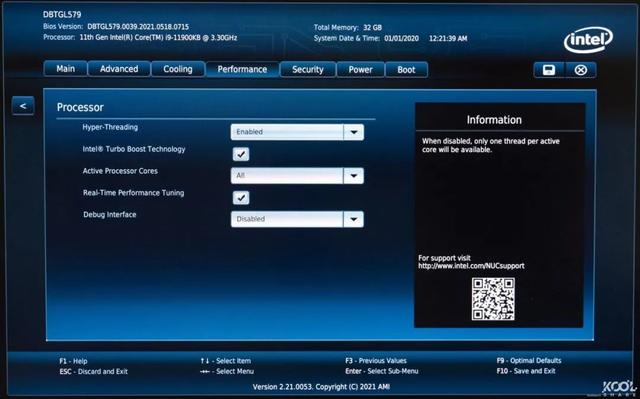Click the exit (circled X) icon
Image resolution: width=640 pixels, height=399 pixels.
tap(580, 70)
